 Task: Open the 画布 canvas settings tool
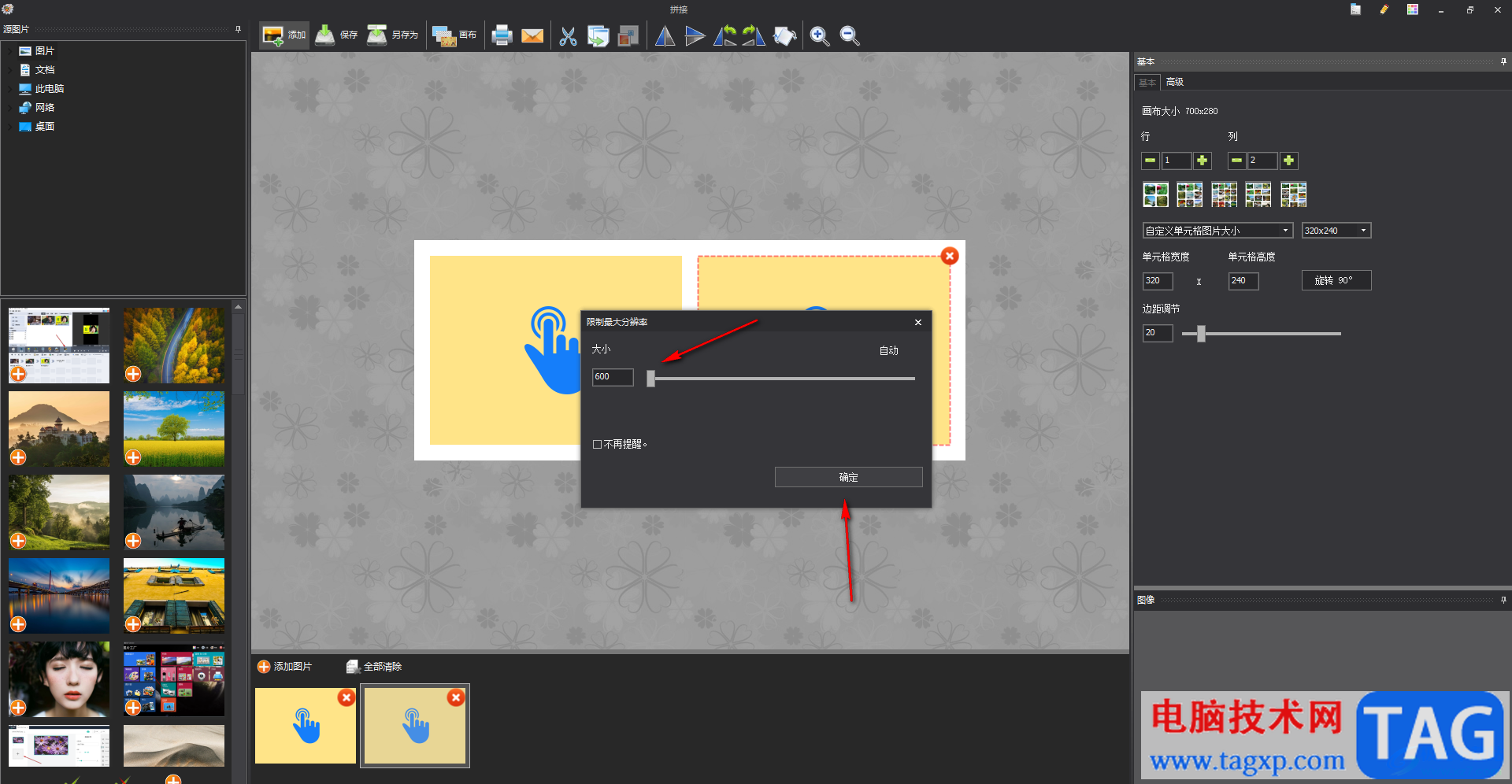(x=454, y=35)
